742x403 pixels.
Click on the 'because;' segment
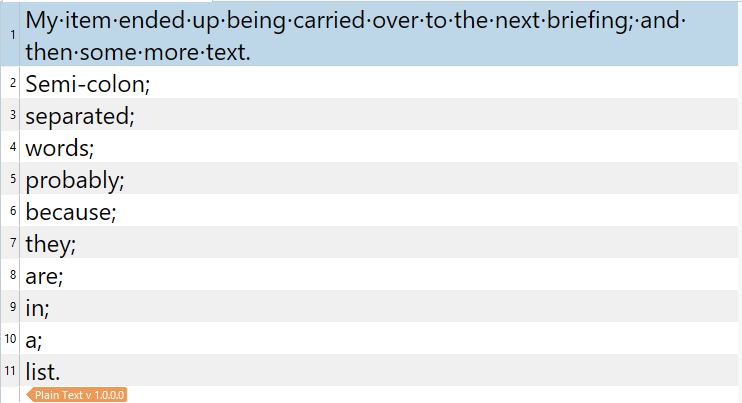point(71,212)
